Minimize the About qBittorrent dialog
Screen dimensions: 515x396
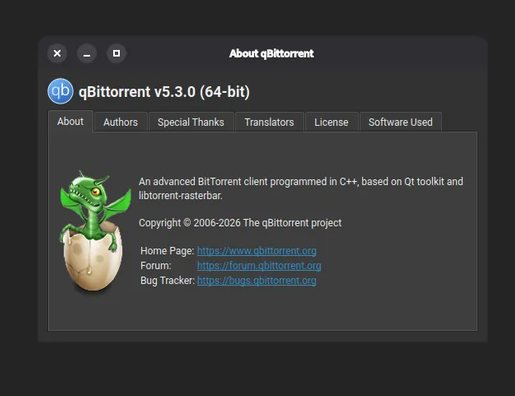tap(87, 53)
